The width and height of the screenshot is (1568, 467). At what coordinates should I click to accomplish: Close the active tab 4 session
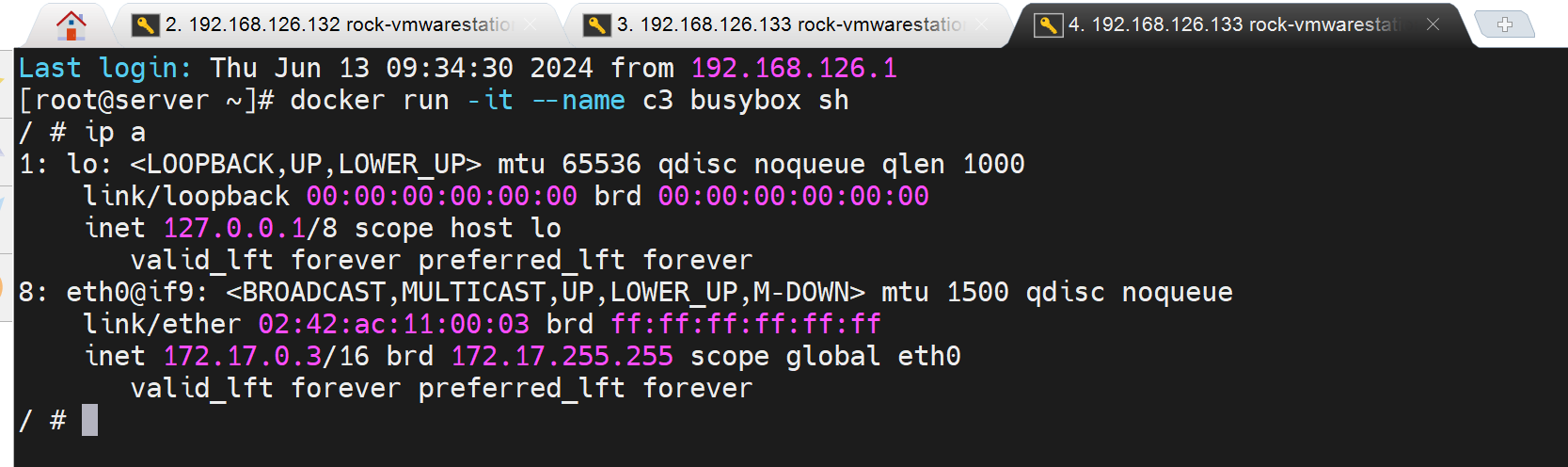1433,24
